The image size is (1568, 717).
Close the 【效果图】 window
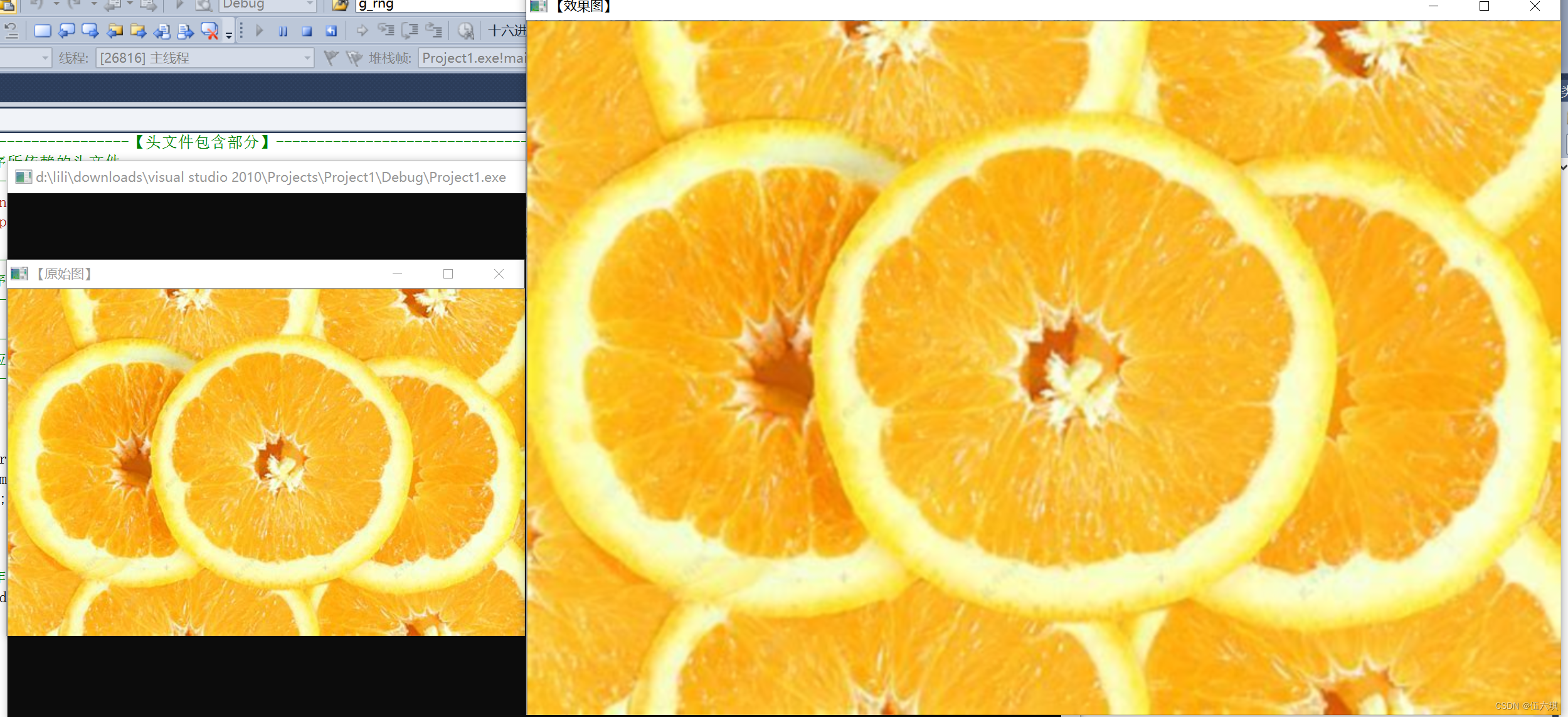click(x=1535, y=6)
